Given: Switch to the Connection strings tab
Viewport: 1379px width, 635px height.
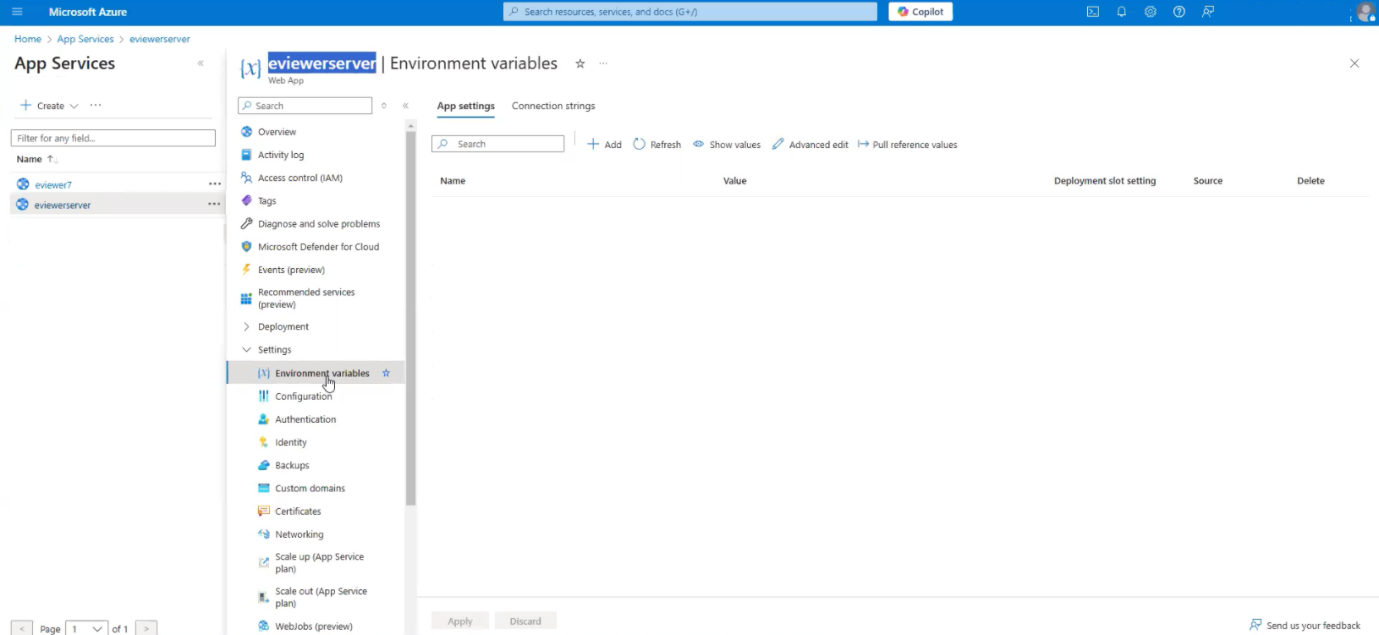Looking at the screenshot, I should pyautogui.click(x=552, y=105).
